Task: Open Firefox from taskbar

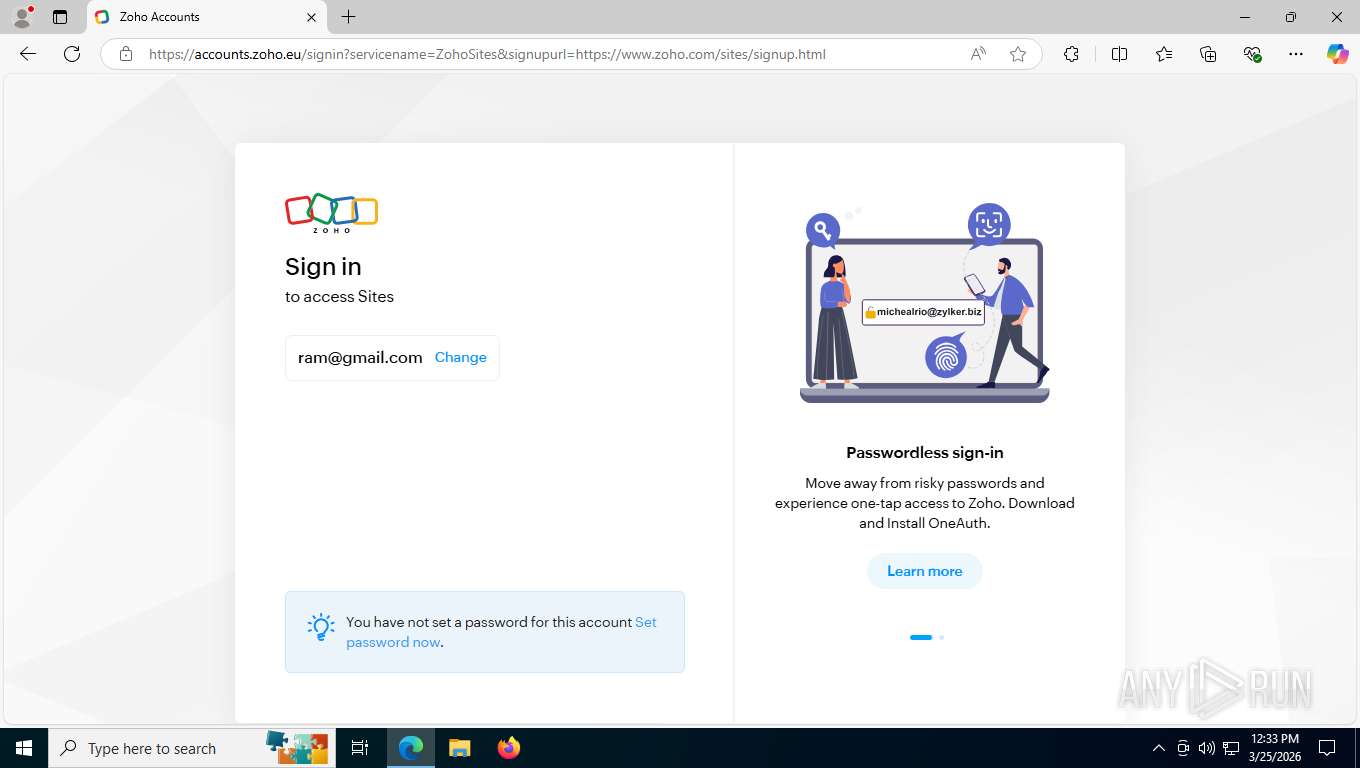Action: (x=509, y=748)
